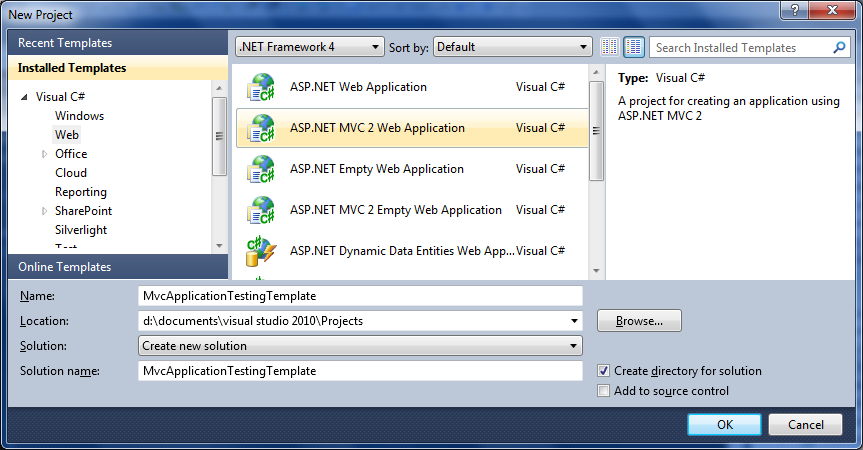Select the Office category label
The image size is (863, 450).
click(71, 154)
